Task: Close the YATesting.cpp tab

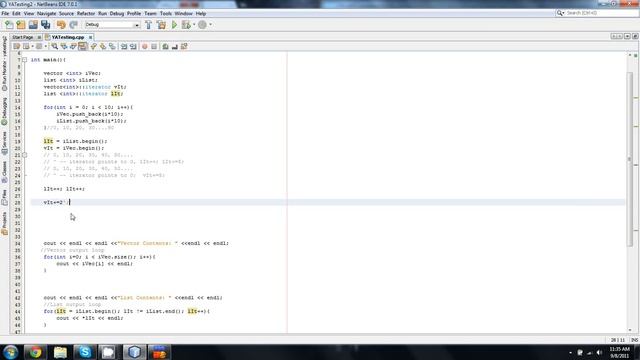Action: (x=91, y=37)
